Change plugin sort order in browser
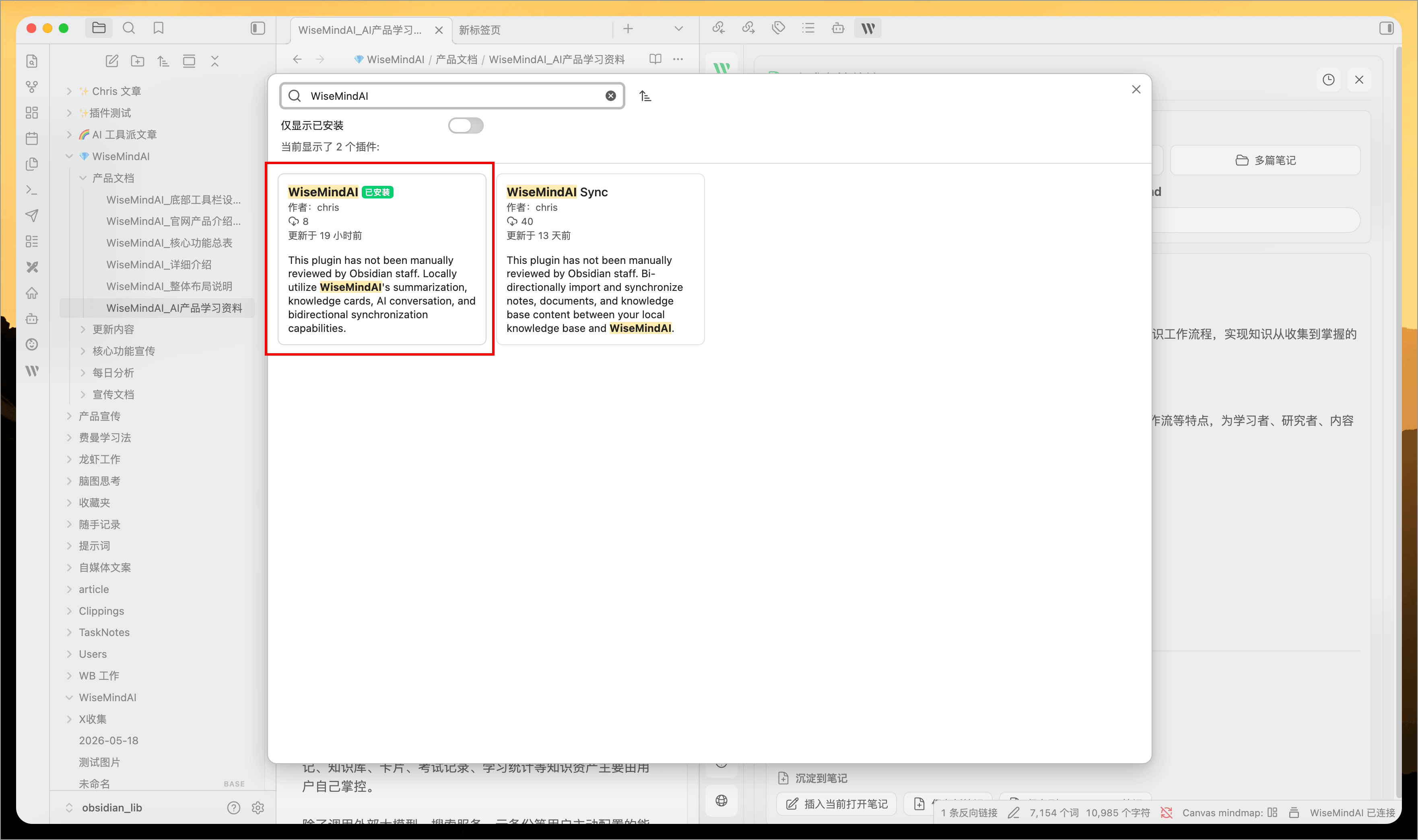Viewport: 1418px width, 840px height. (x=645, y=96)
